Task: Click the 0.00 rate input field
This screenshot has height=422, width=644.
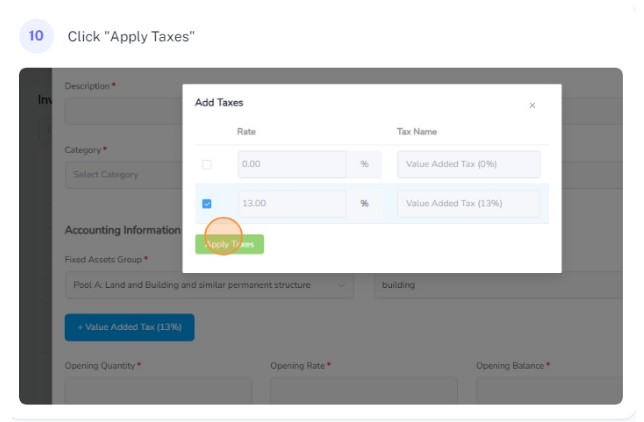Action: click(x=292, y=164)
